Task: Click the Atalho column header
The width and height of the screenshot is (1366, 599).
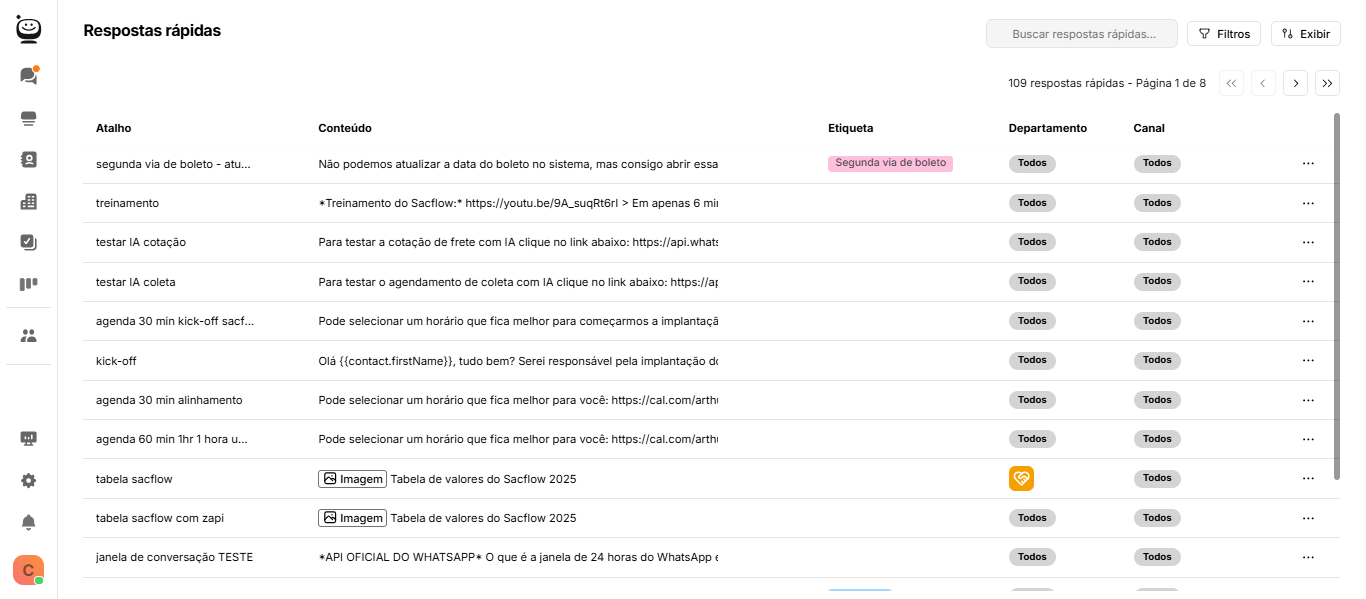Action: pos(113,128)
